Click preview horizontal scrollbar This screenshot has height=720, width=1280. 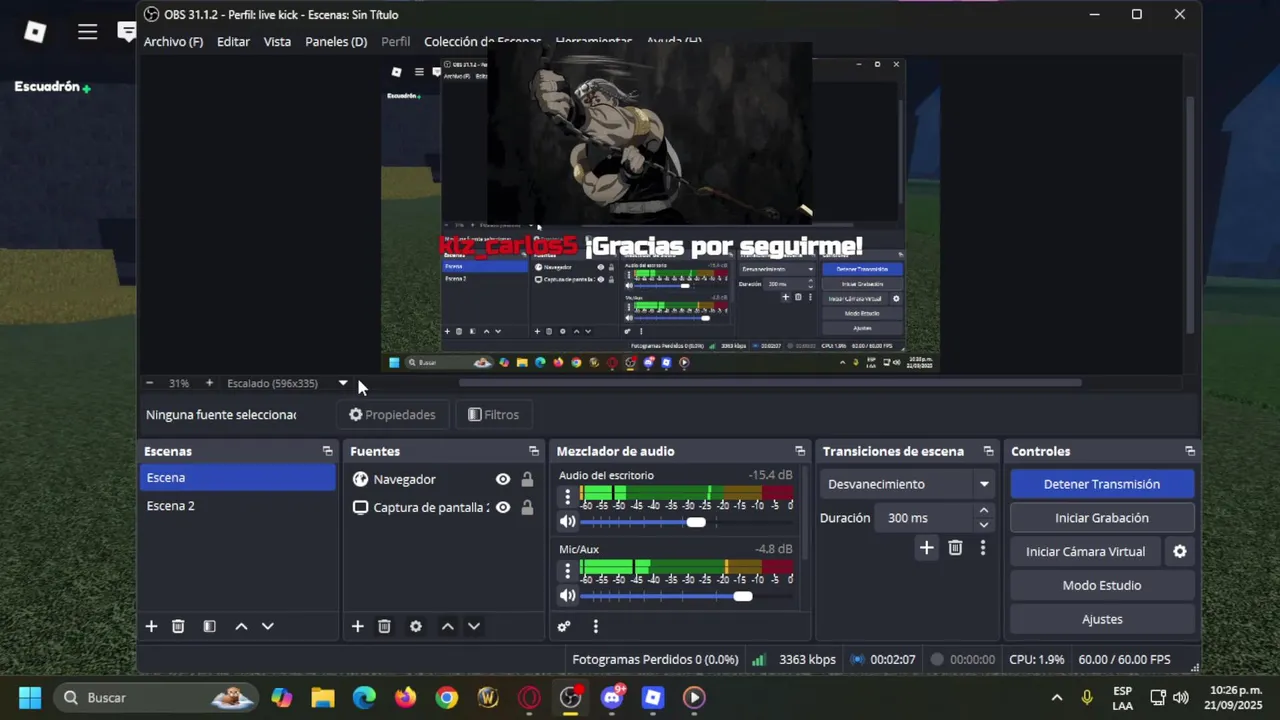click(x=770, y=382)
